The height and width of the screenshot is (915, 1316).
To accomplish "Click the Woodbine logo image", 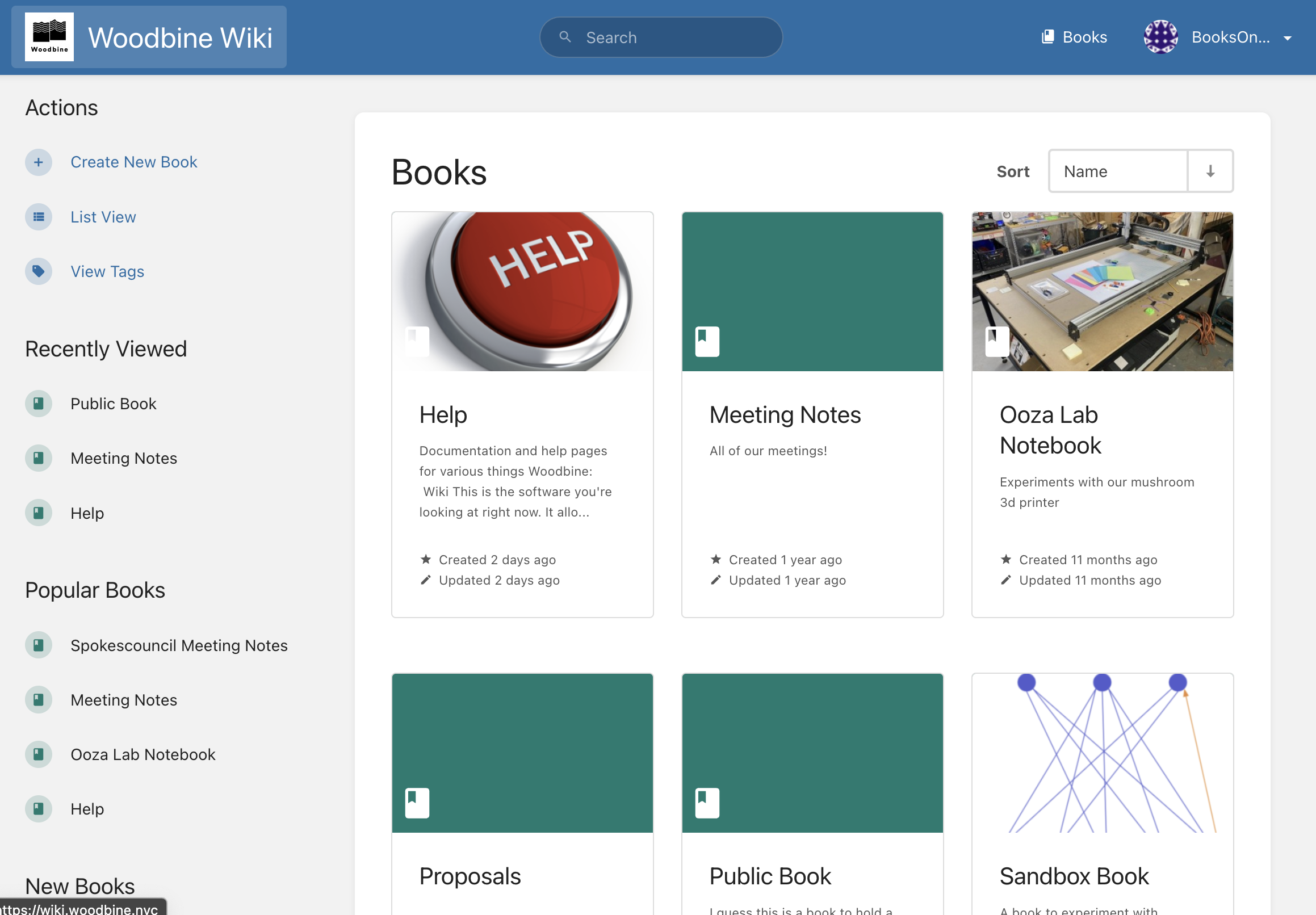I will click(49, 37).
